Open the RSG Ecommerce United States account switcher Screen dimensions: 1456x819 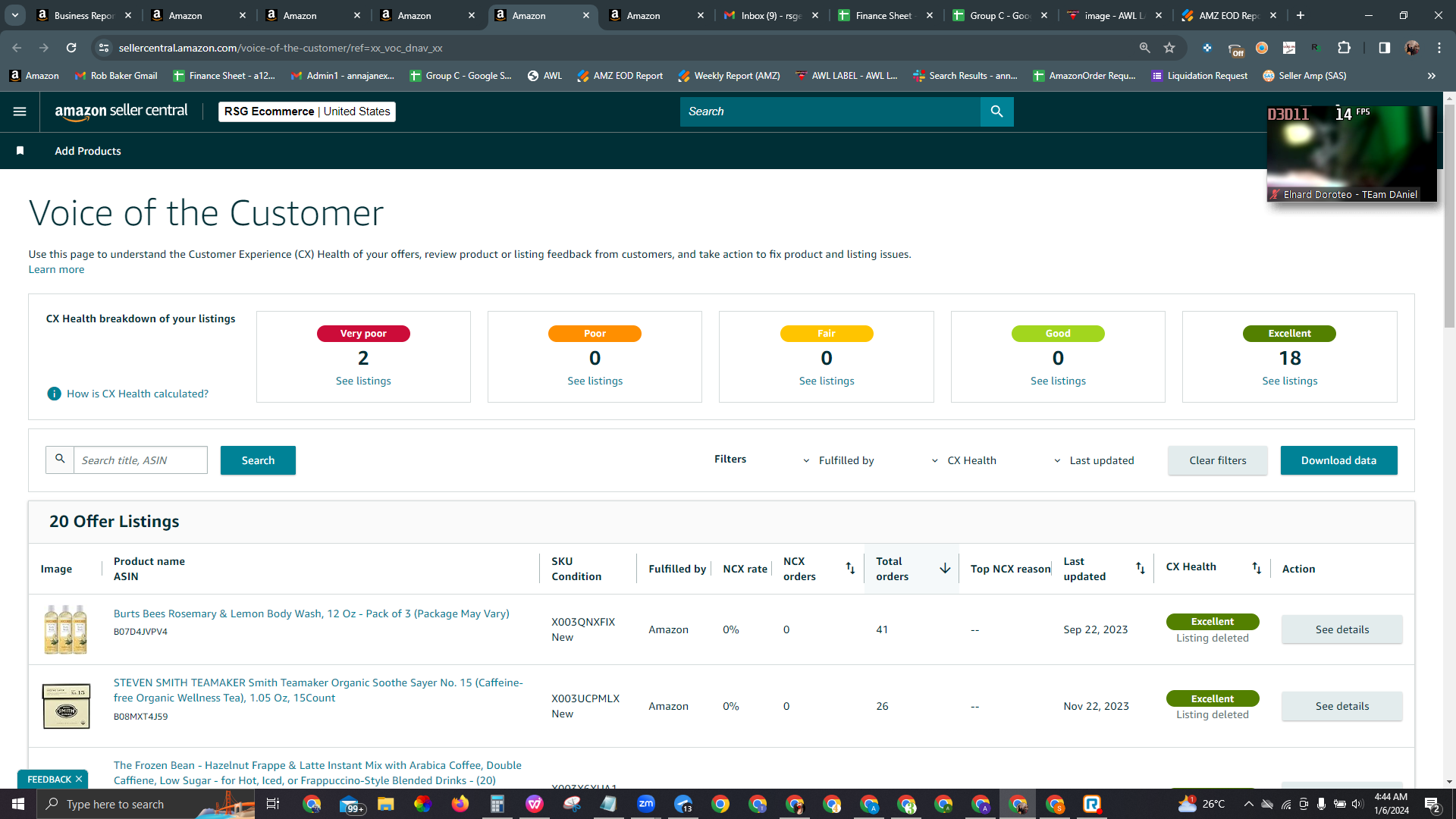click(x=307, y=111)
